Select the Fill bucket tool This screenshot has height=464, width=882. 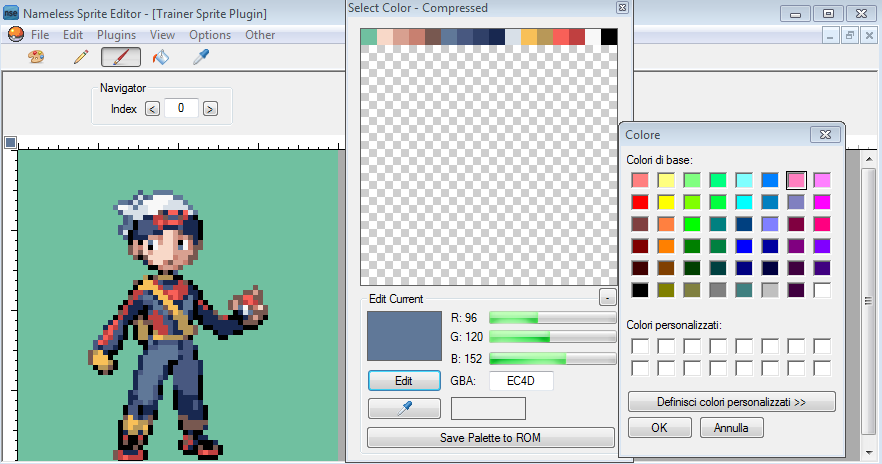tap(161, 57)
